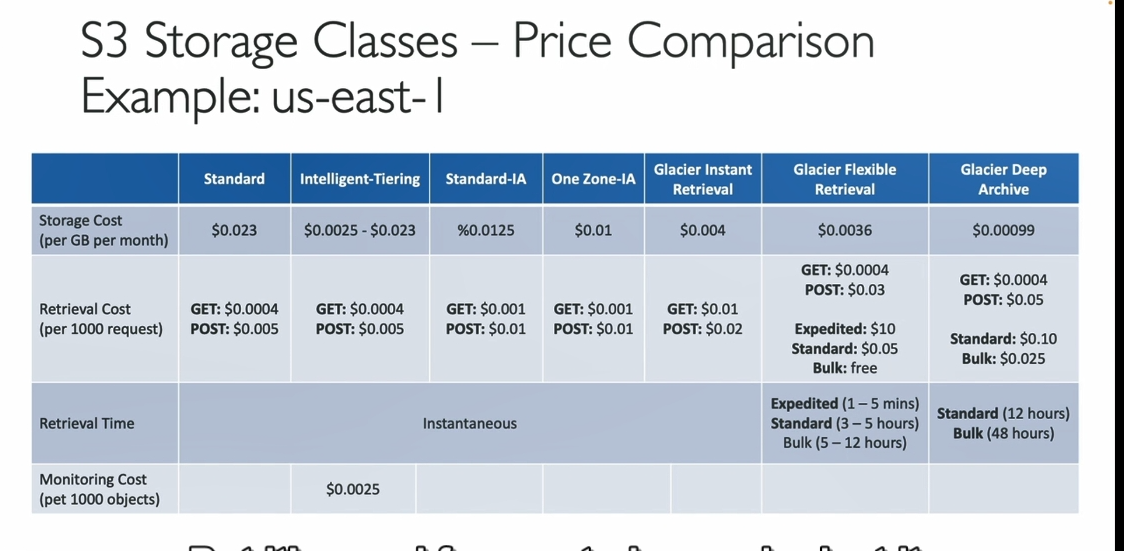
Task: Select the $0.0025 monitoring cost cell
Action: pos(353,489)
